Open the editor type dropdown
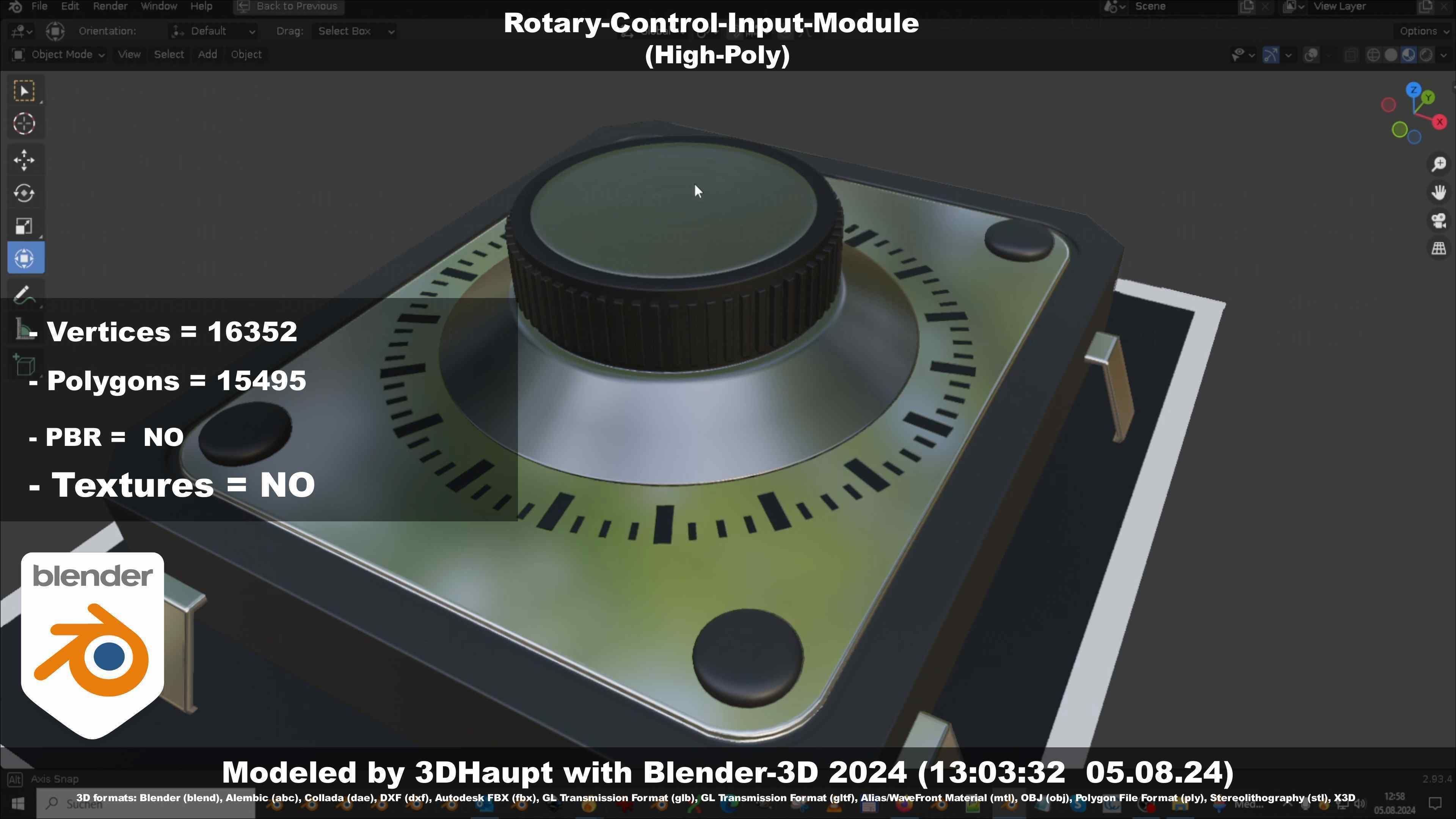This screenshot has height=819, width=1456. (22, 31)
